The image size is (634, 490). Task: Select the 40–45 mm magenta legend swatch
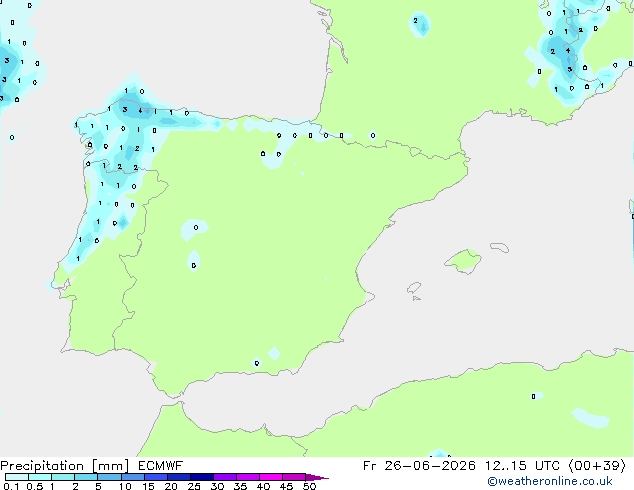(271, 477)
